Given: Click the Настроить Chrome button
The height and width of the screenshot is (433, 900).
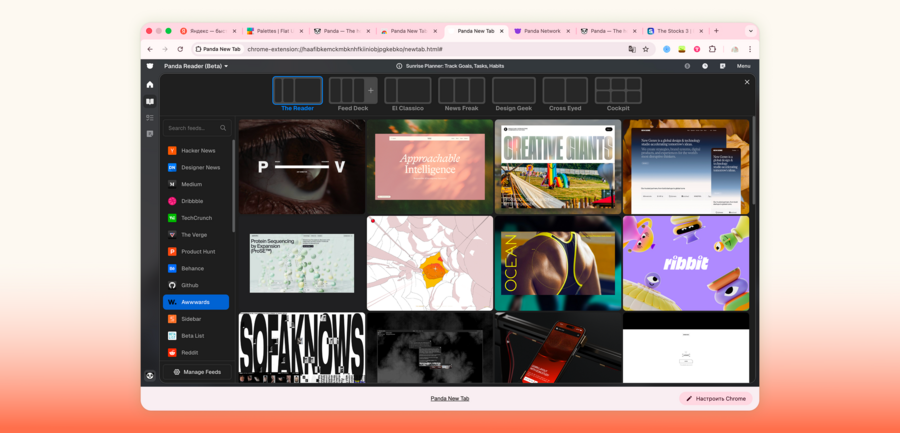Looking at the screenshot, I should click(x=715, y=399).
